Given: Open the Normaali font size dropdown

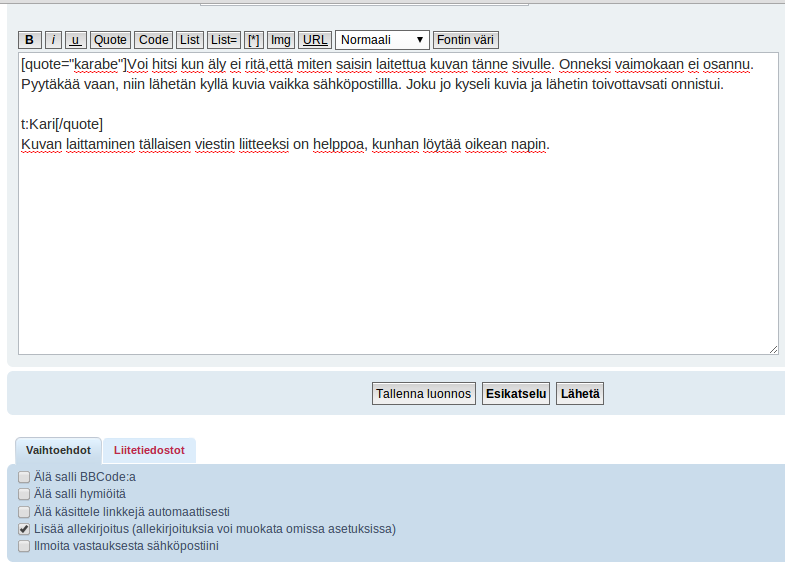Looking at the screenshot, I should coord(382,40).
